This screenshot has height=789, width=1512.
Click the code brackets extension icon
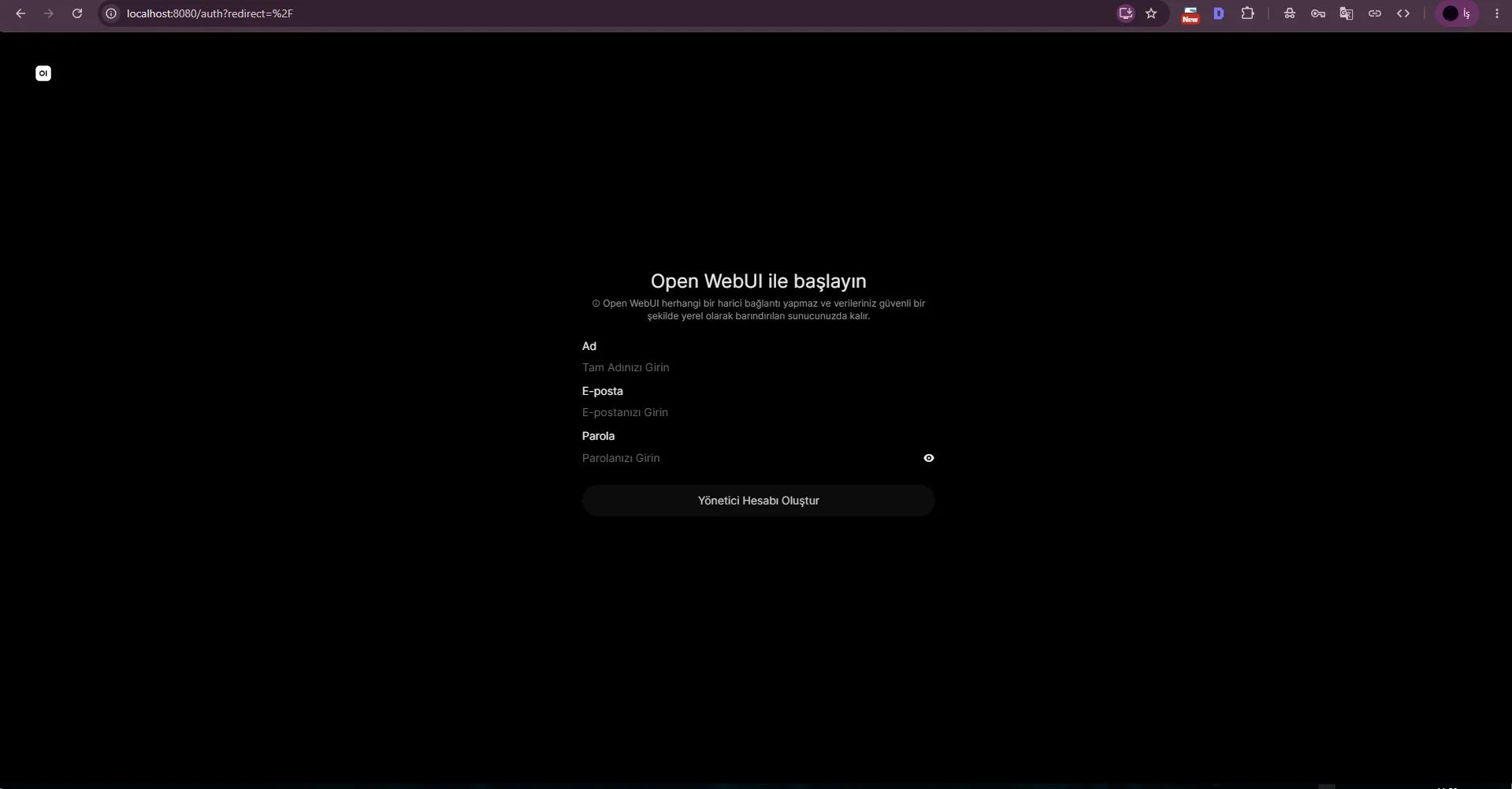tap(1403, 13)
